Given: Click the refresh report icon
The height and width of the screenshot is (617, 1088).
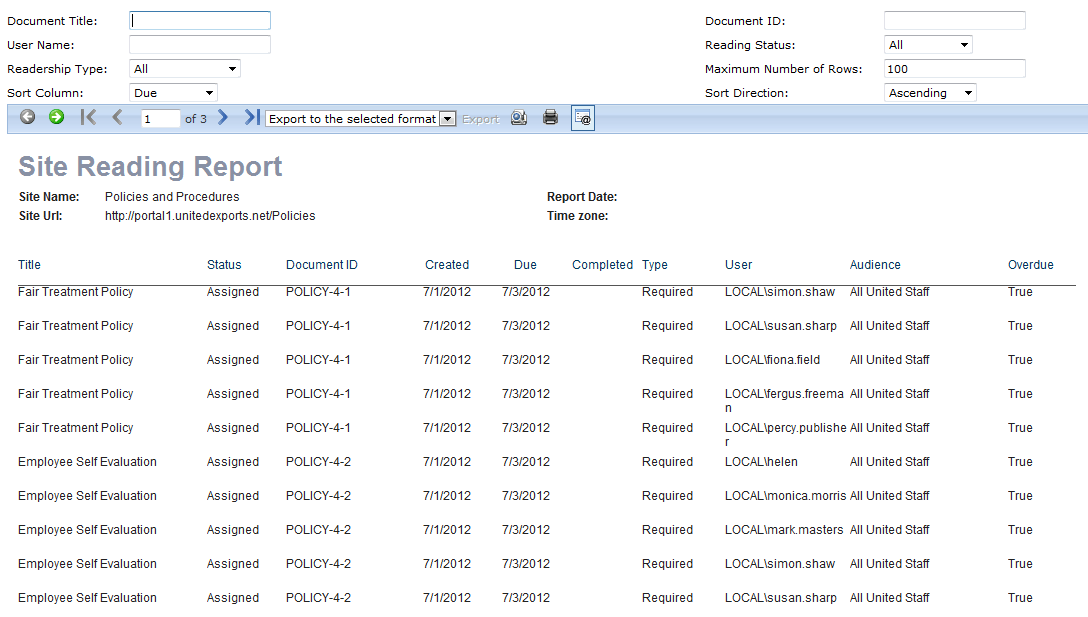Looking at the screenshot, I should (518, 118).
